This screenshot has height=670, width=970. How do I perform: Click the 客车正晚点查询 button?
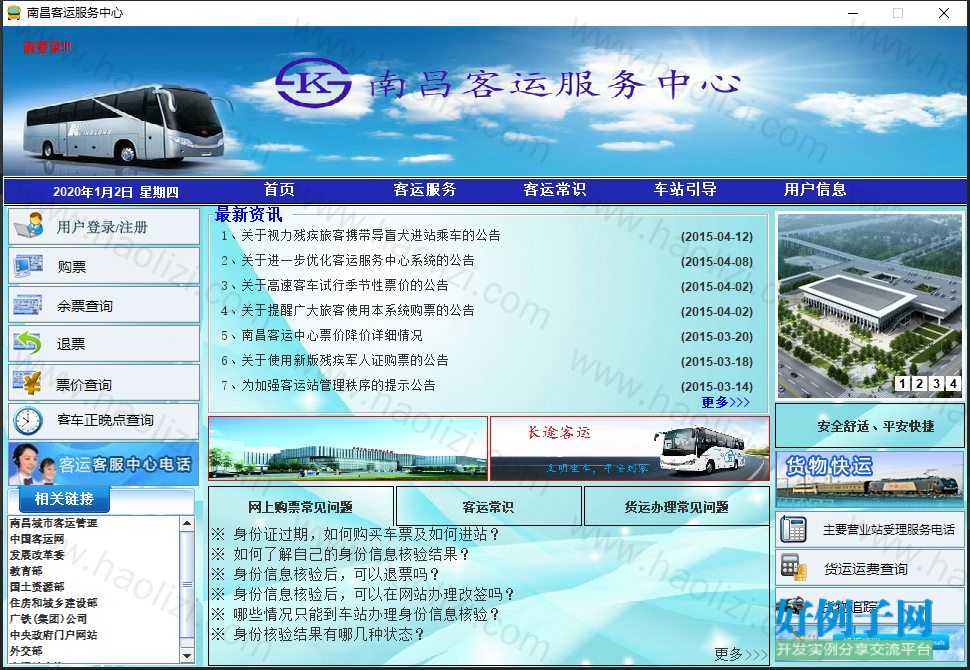[104, 421]
